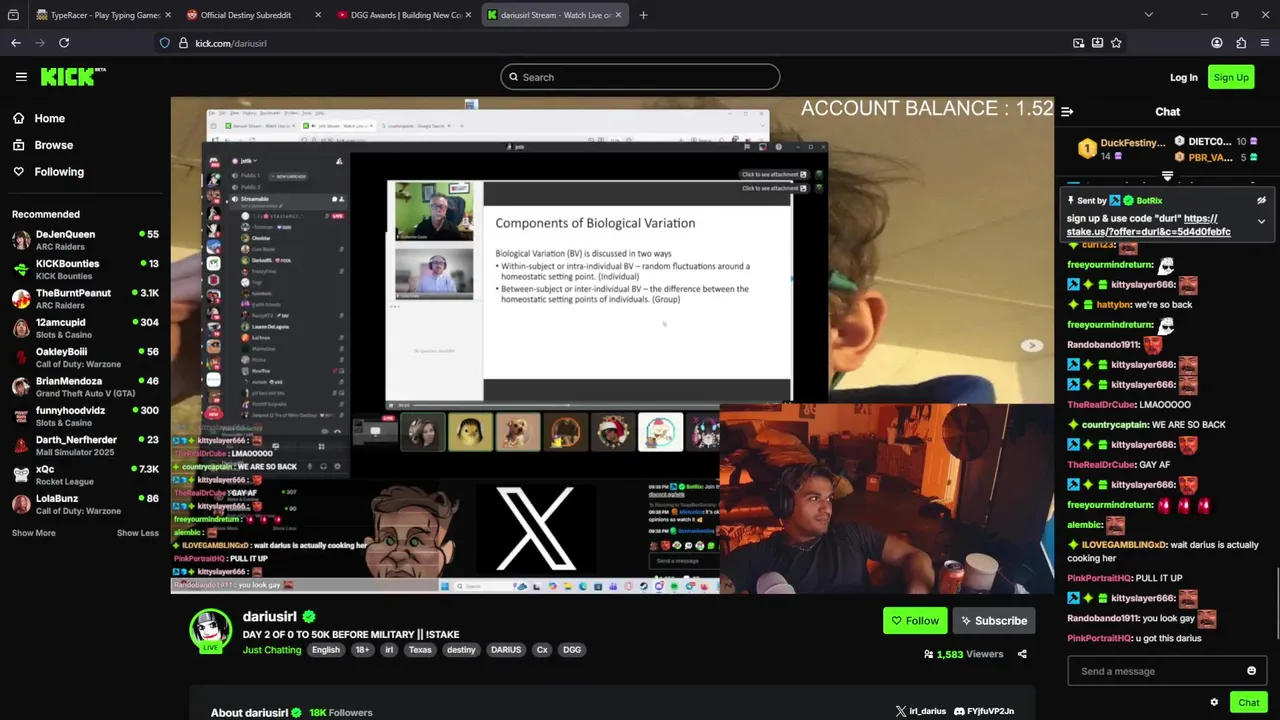Open LolaBunz recommended channel
Screen dimensions: 1280x720
(x=85, y=504)
